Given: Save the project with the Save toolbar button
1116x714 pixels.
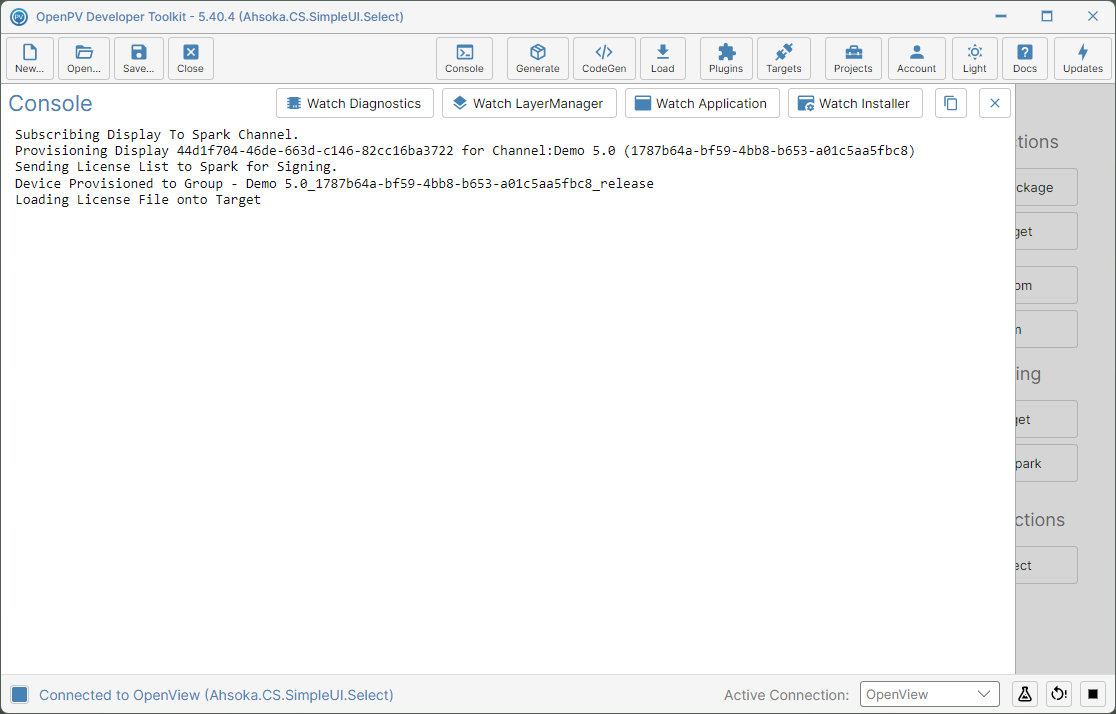Looking at the screenshot, I should pyautogui.click(x=139, y=58).
